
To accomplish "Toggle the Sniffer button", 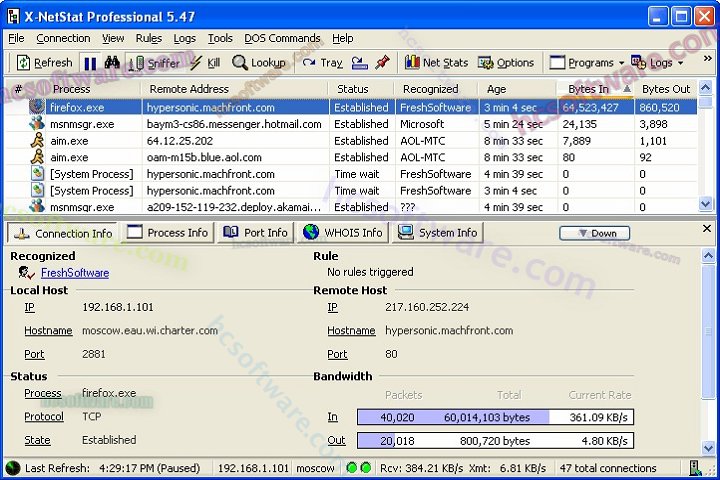I will (x=154, y=63).
